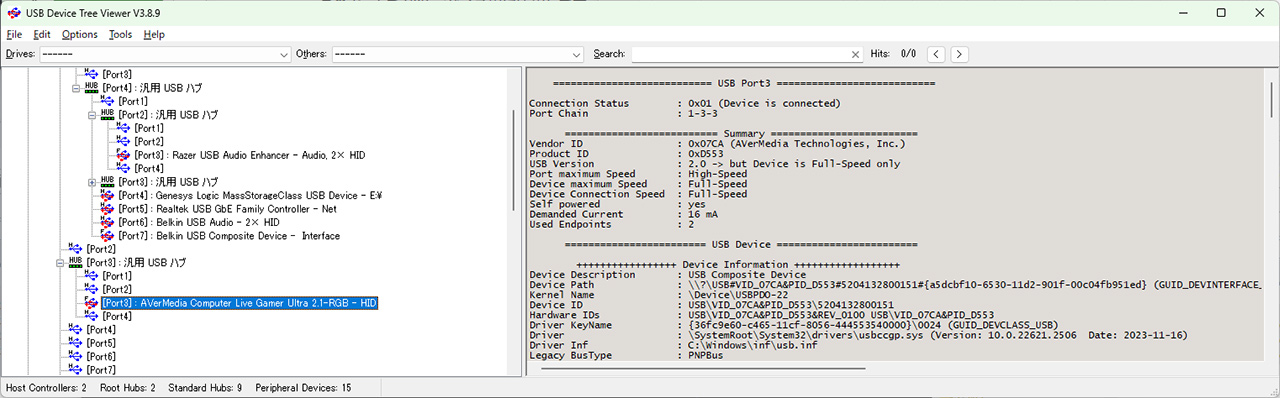This screenshot has width=1280, height=398.
Task: Collapse the [Port3] hub containing the AVerMedia device
Action: point(60,263)
